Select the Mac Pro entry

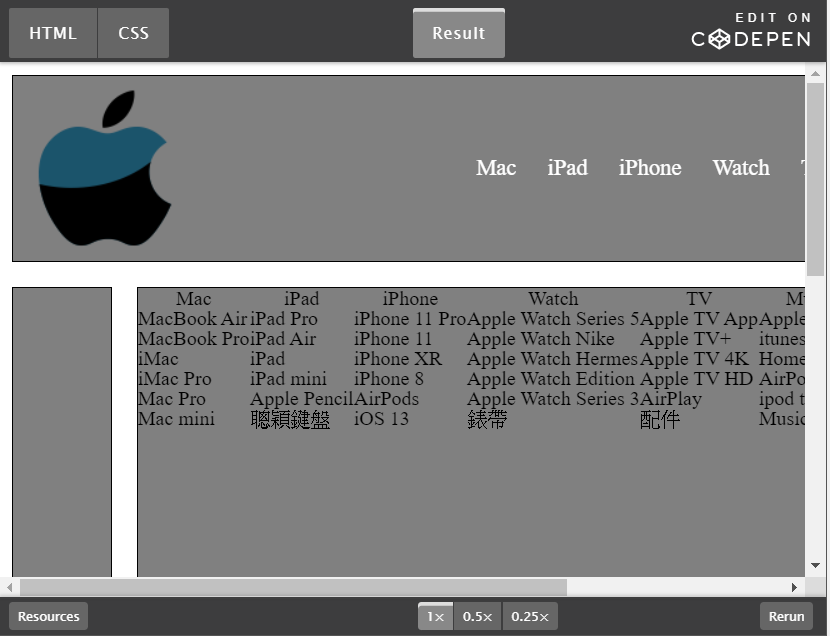pyautogui.click(x=172, y=399)
